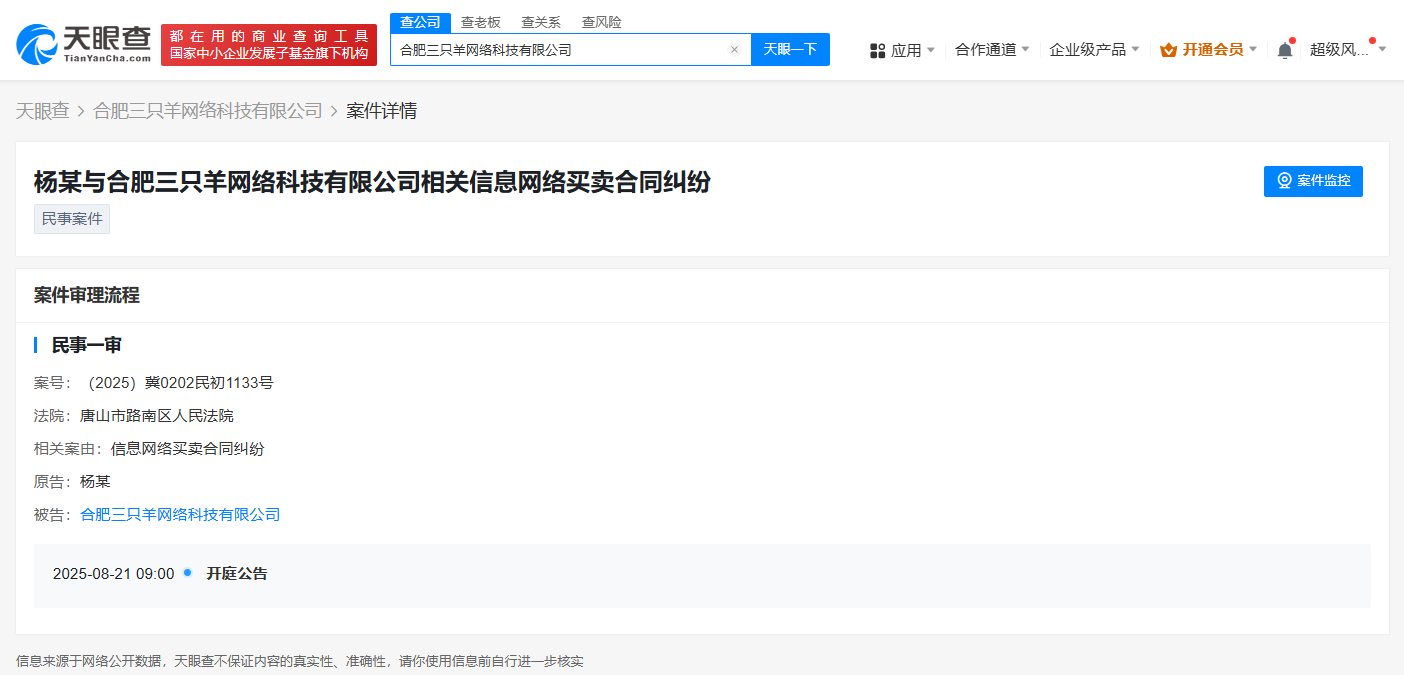Click the 天眼一下 search button

[790, 49]
